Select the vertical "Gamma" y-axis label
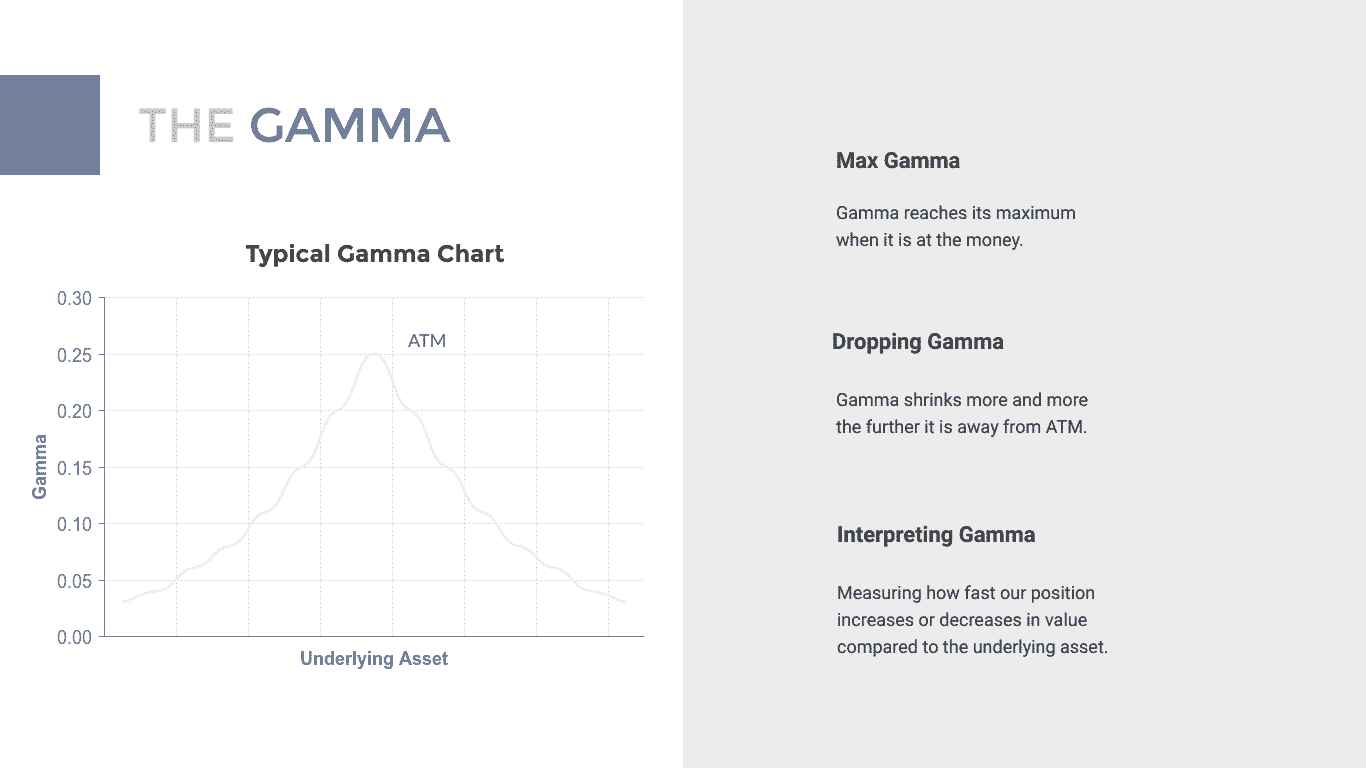The height and width of the screenshot is (768, 1366). click(x=40, y=466)
